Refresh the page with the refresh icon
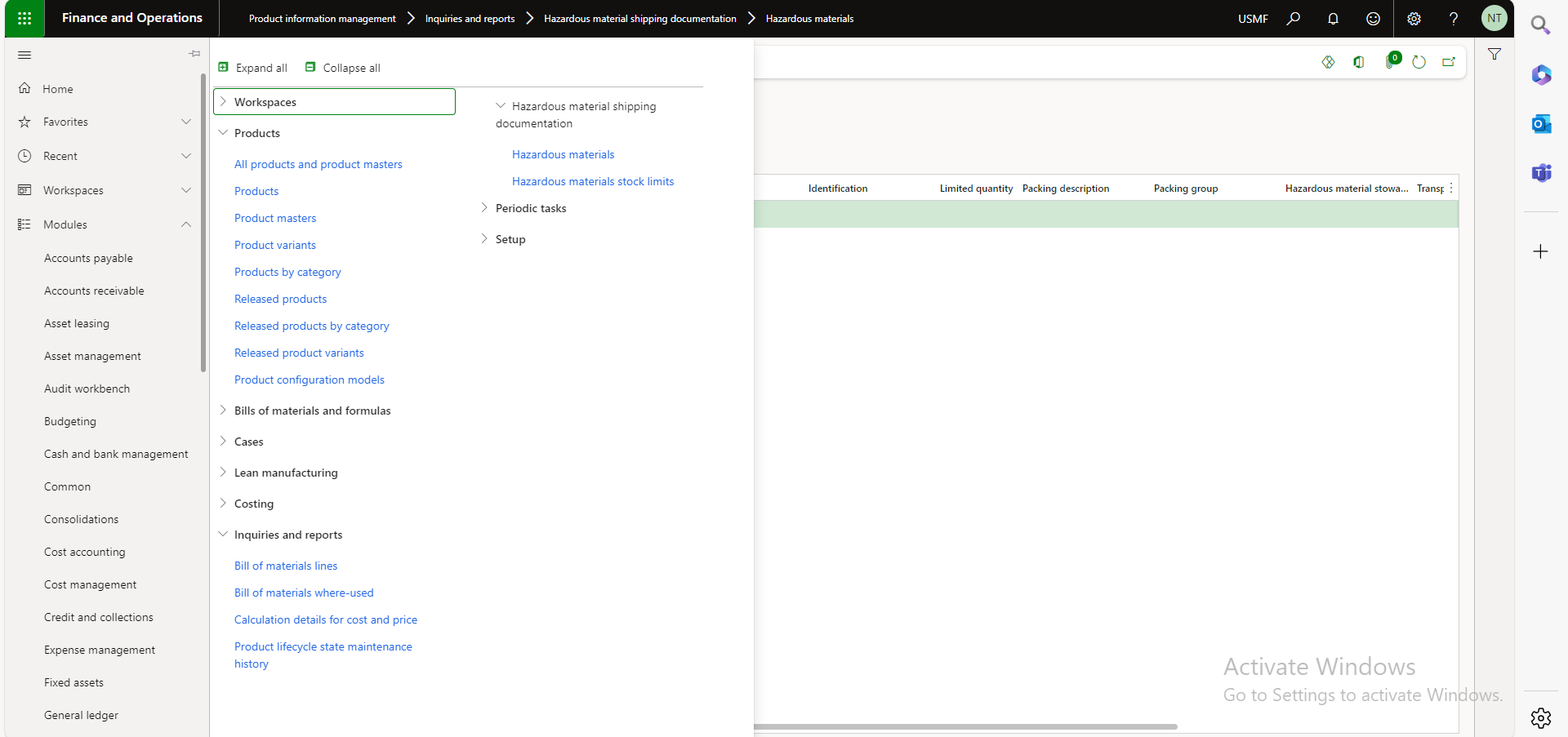The height and width of the screenshot is (737, 1568). (1419, 62)
